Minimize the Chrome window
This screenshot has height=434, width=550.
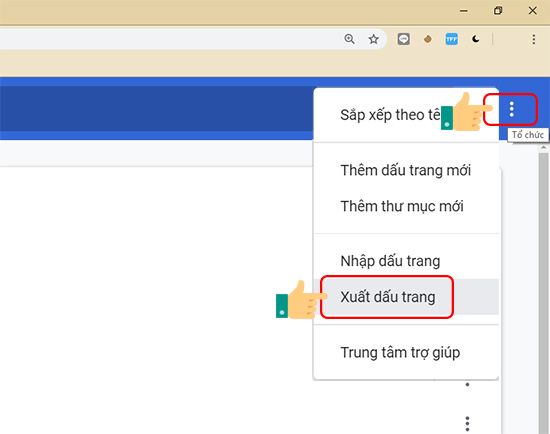(464, 11)
